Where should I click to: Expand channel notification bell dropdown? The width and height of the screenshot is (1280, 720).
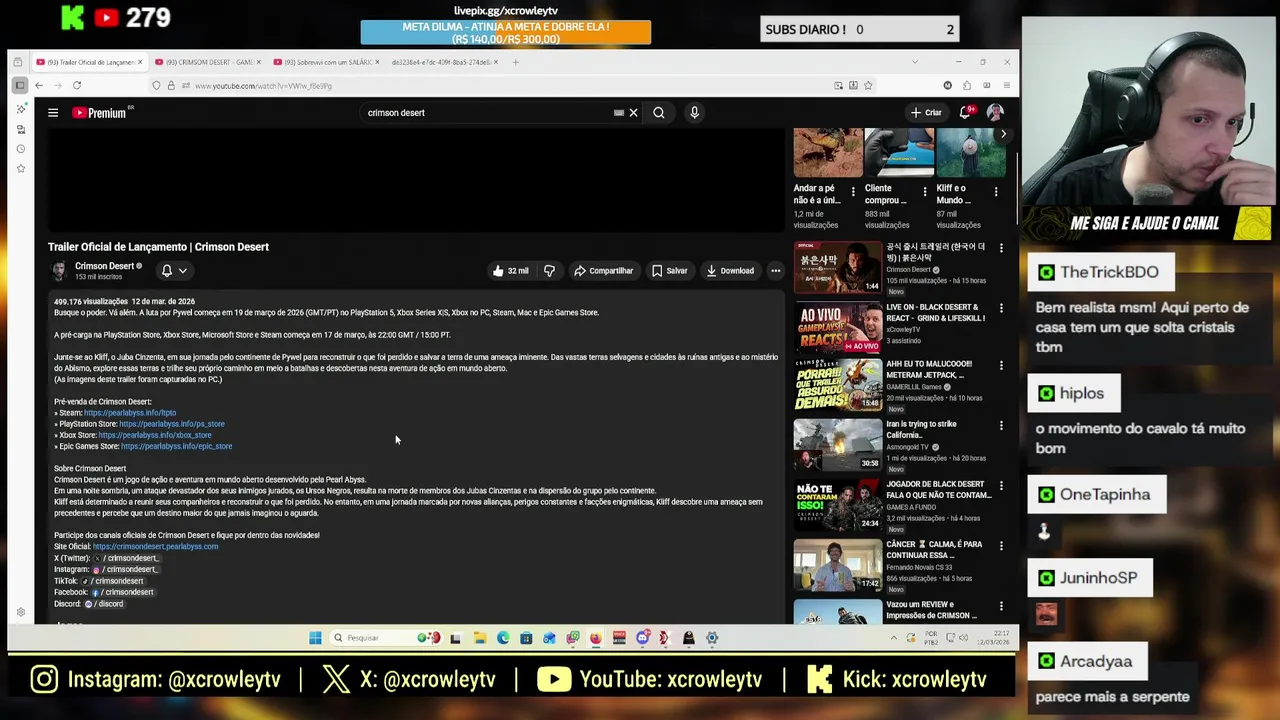coord(174,271)
